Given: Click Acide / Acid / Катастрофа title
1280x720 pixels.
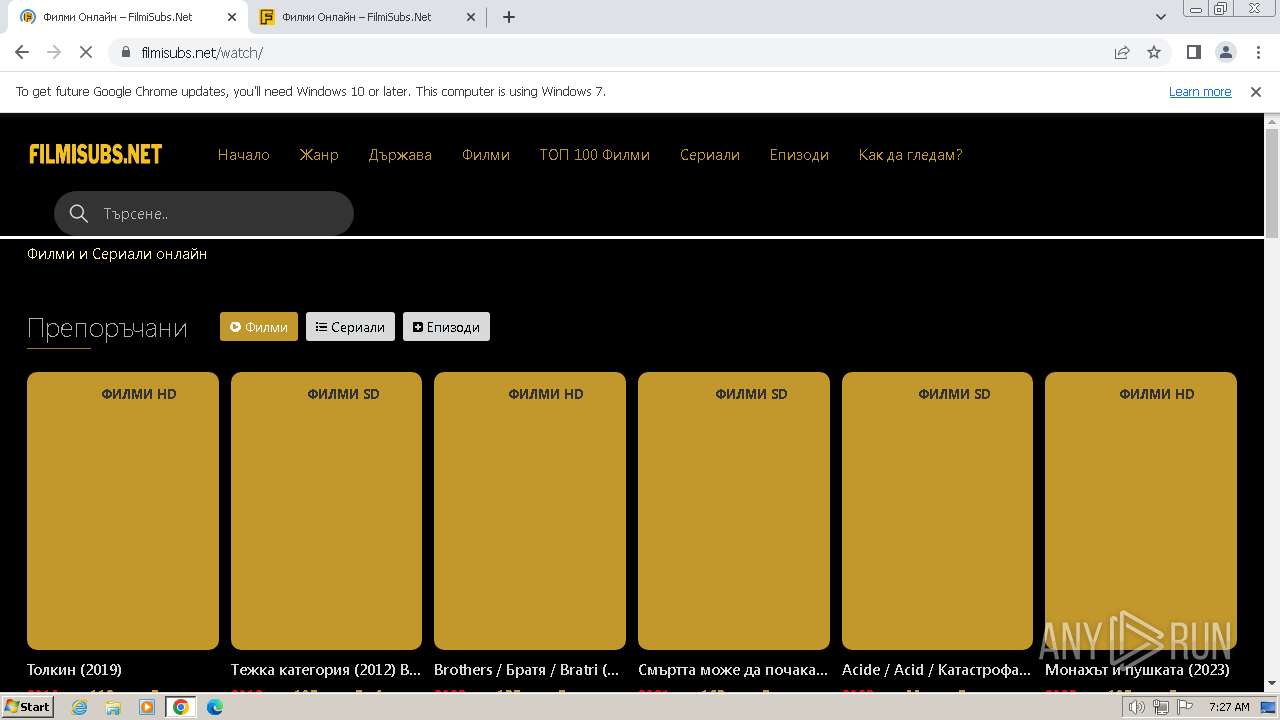Looking at the screenshot, I should pos(936,670).
